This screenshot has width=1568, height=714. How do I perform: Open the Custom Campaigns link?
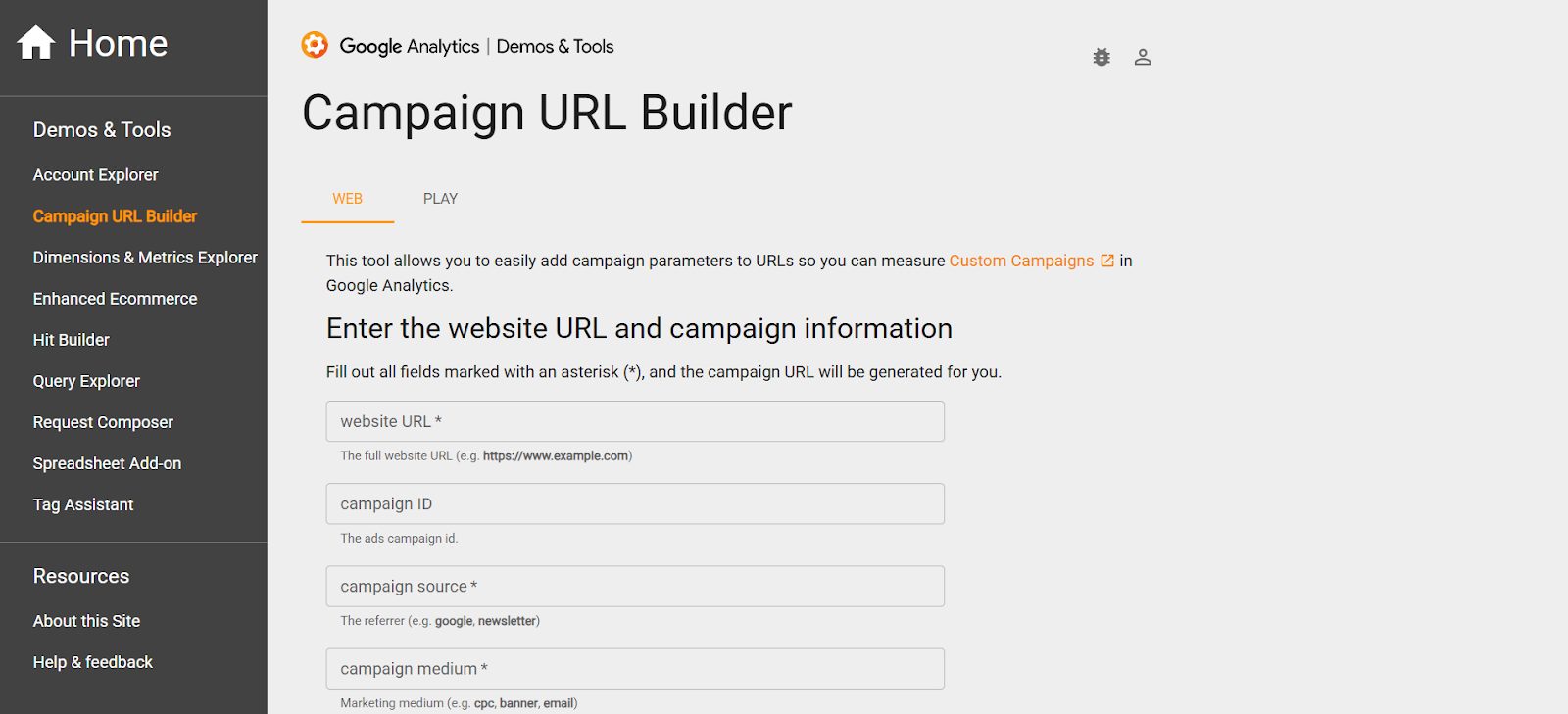pyautogui.click(x=1021, y=261)
